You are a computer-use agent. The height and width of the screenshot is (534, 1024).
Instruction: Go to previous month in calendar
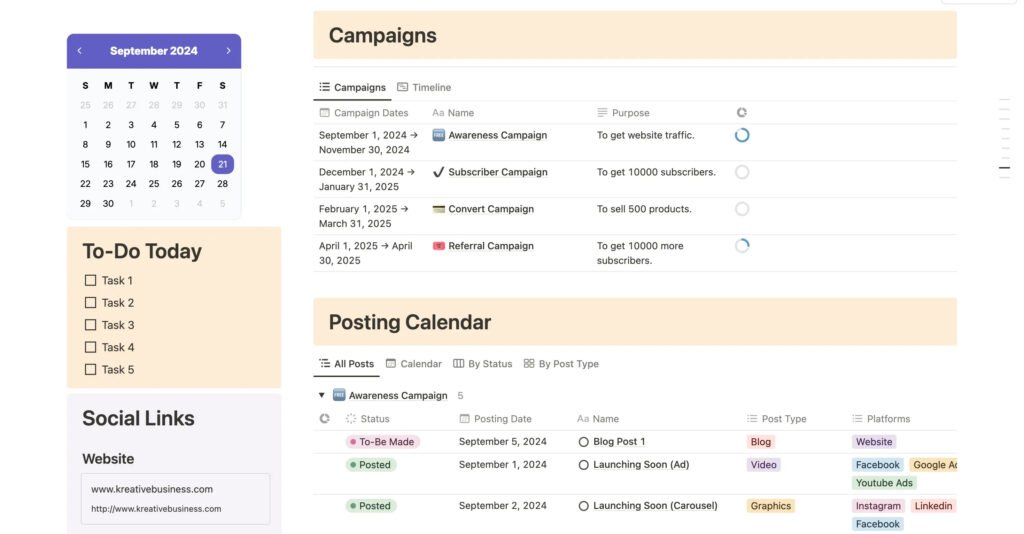pos(80,50)
